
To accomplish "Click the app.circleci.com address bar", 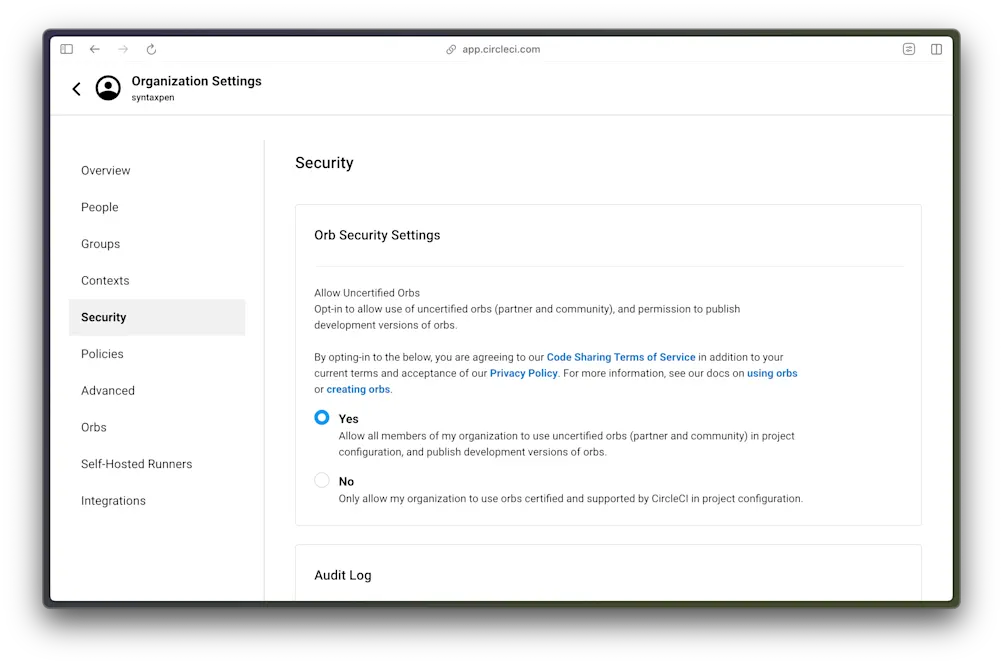I will [x=500, y=49].
